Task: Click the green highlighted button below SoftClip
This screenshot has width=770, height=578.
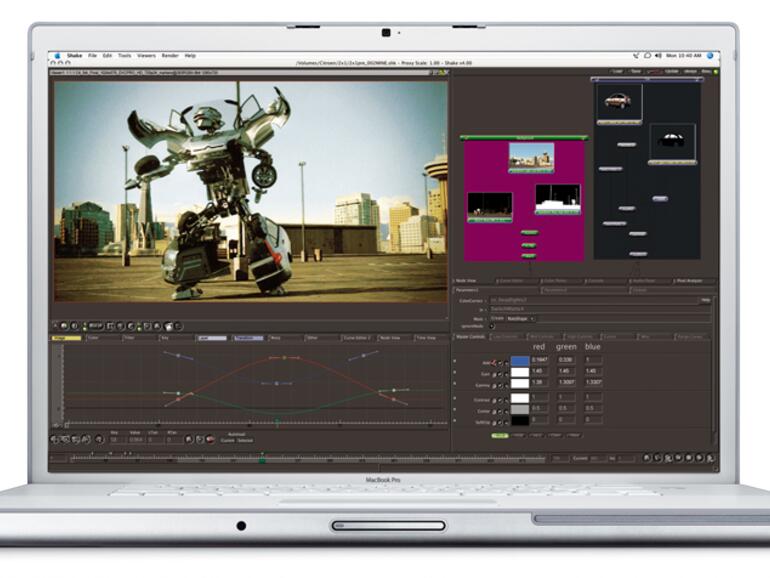Action: (500, 436)
